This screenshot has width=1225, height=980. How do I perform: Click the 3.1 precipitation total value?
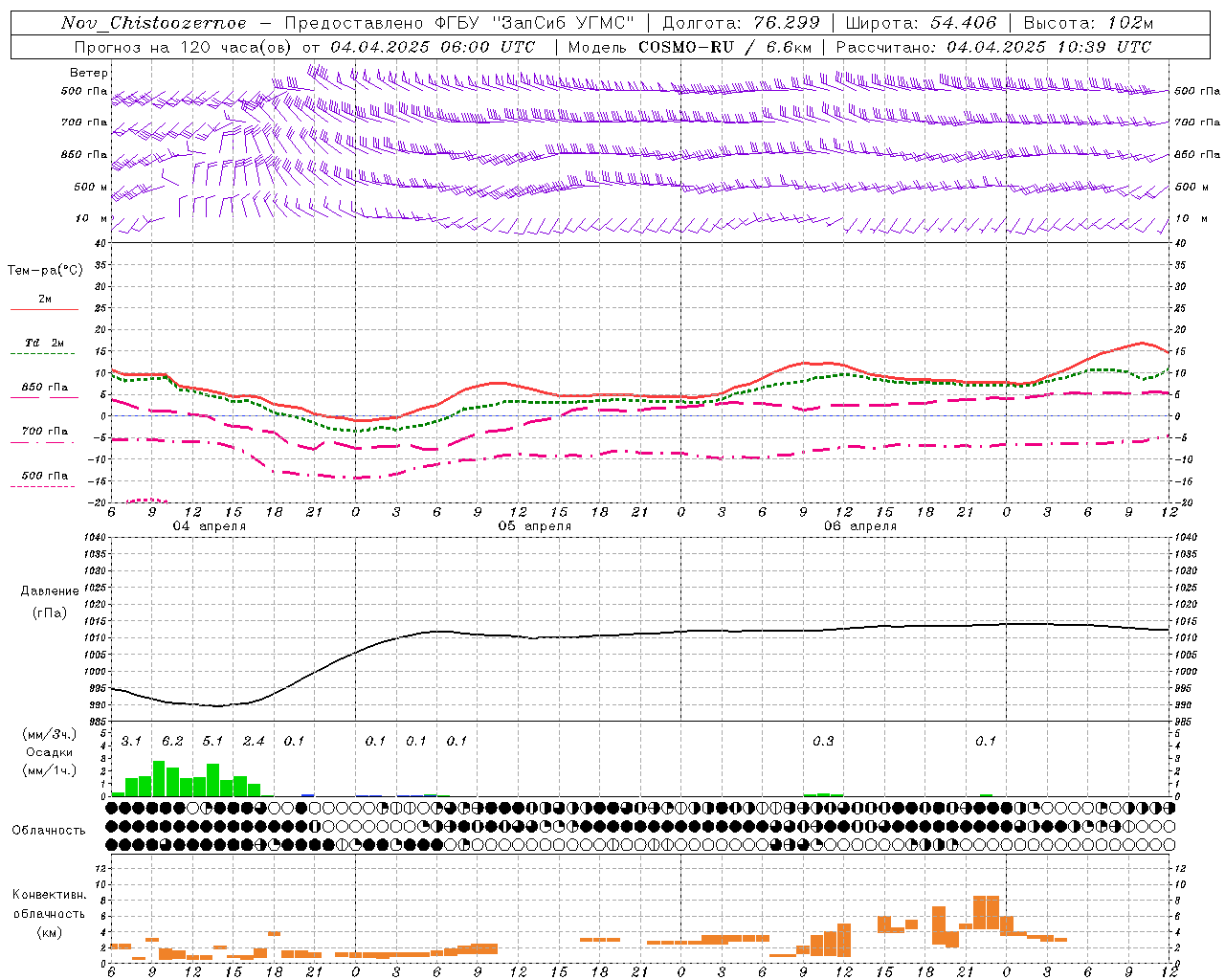click(131, 742)
